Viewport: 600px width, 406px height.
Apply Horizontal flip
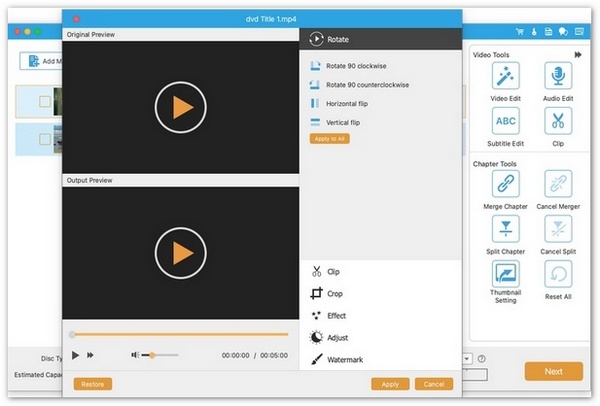[x=339, y=103]
